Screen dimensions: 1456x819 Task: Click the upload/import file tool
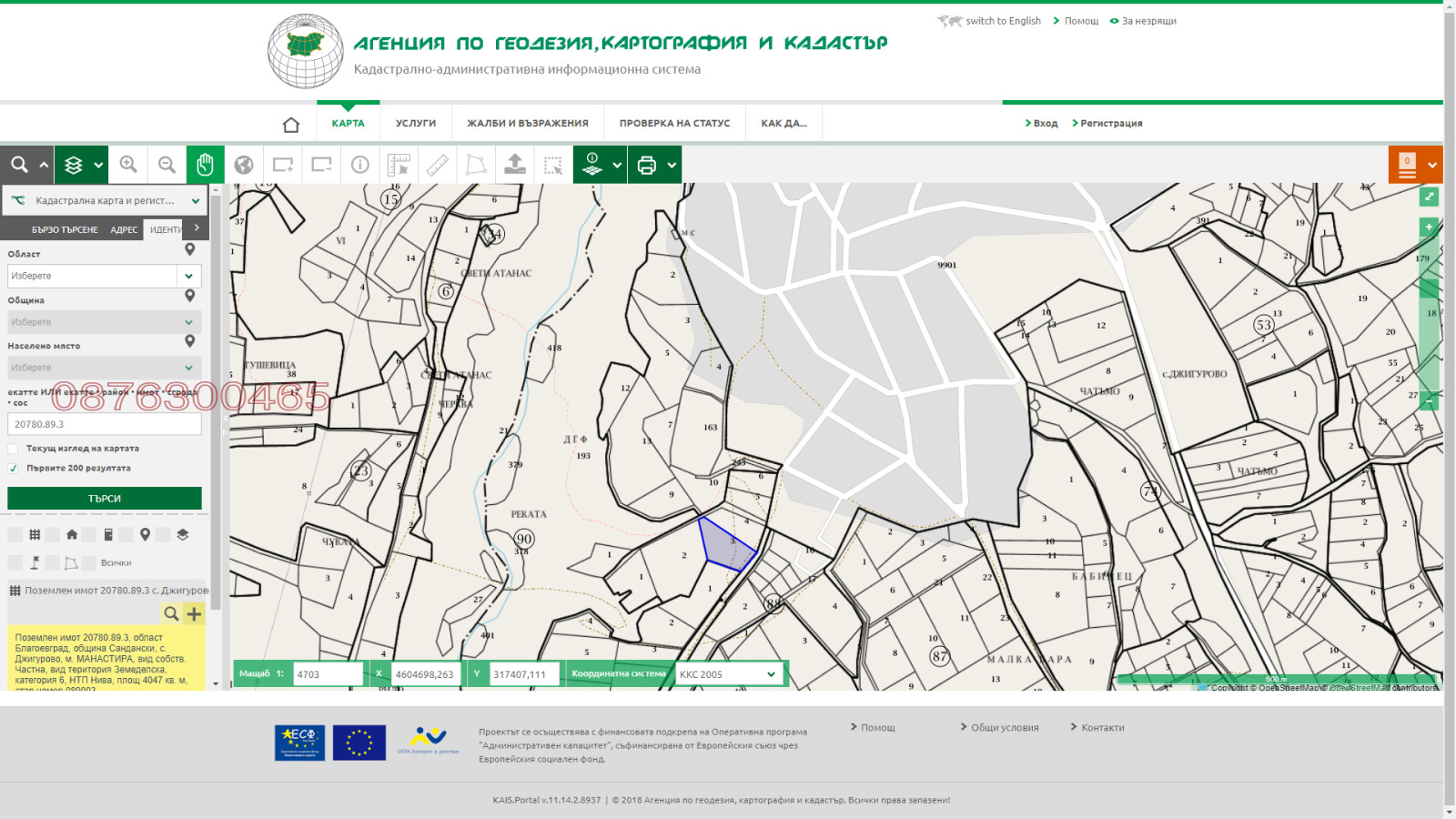515,165
